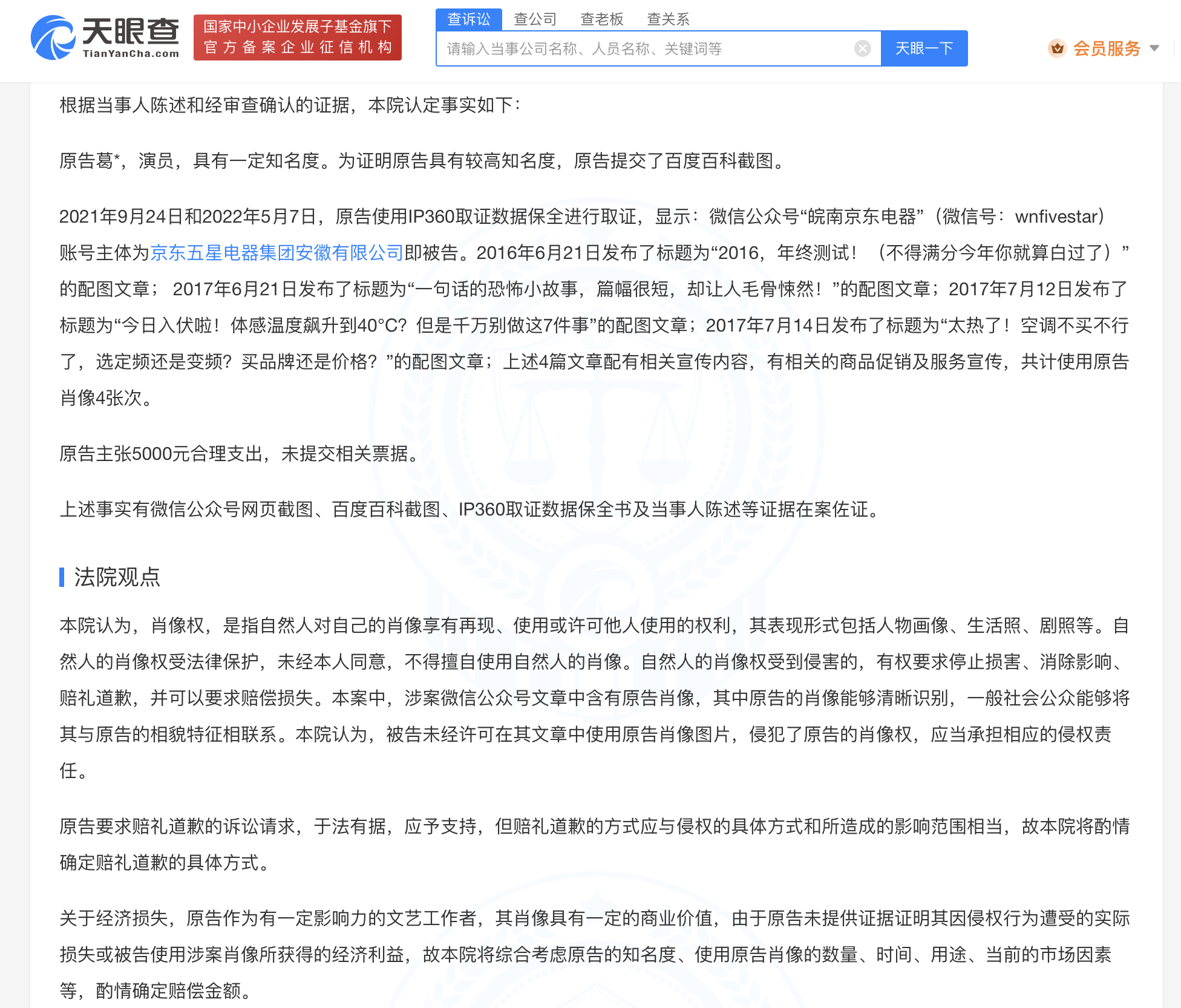Click 会员服务 text link
Screen dimensions: 1181x1008
1107,49
